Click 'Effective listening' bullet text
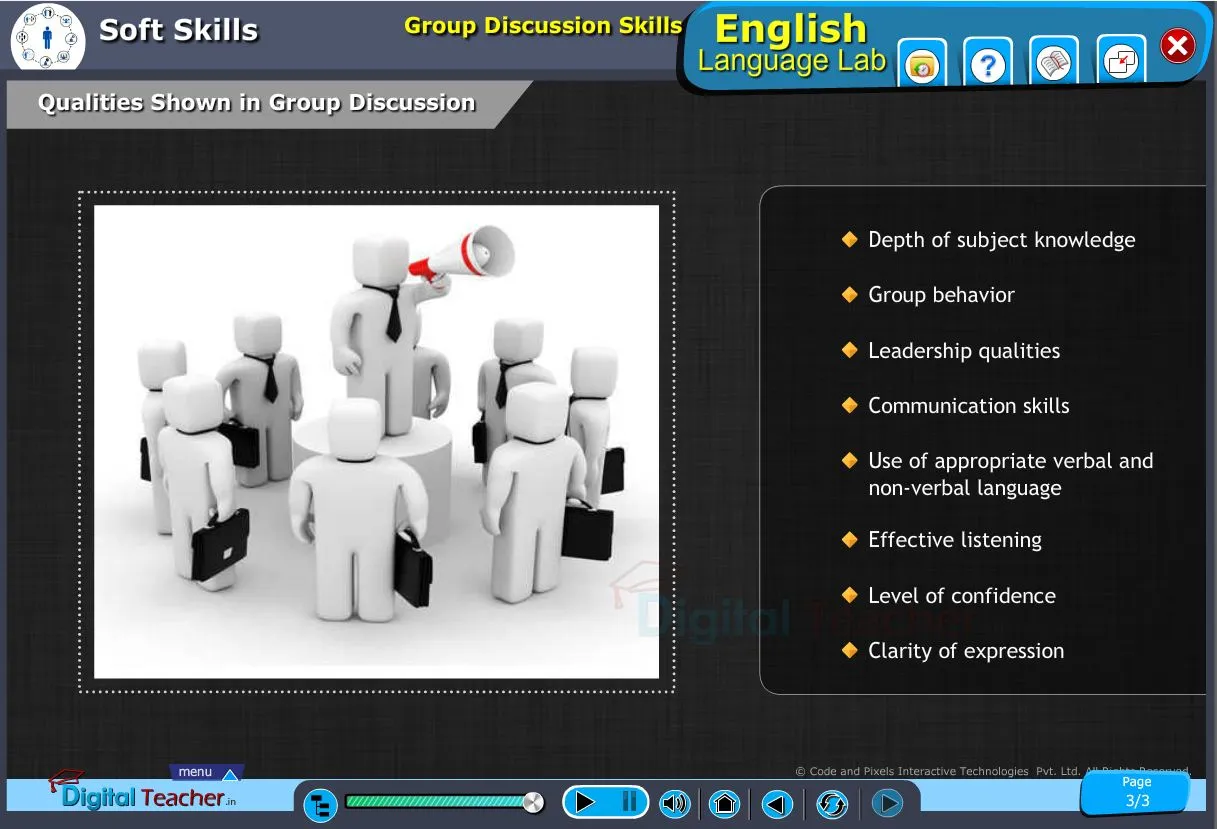 point(955,540)
